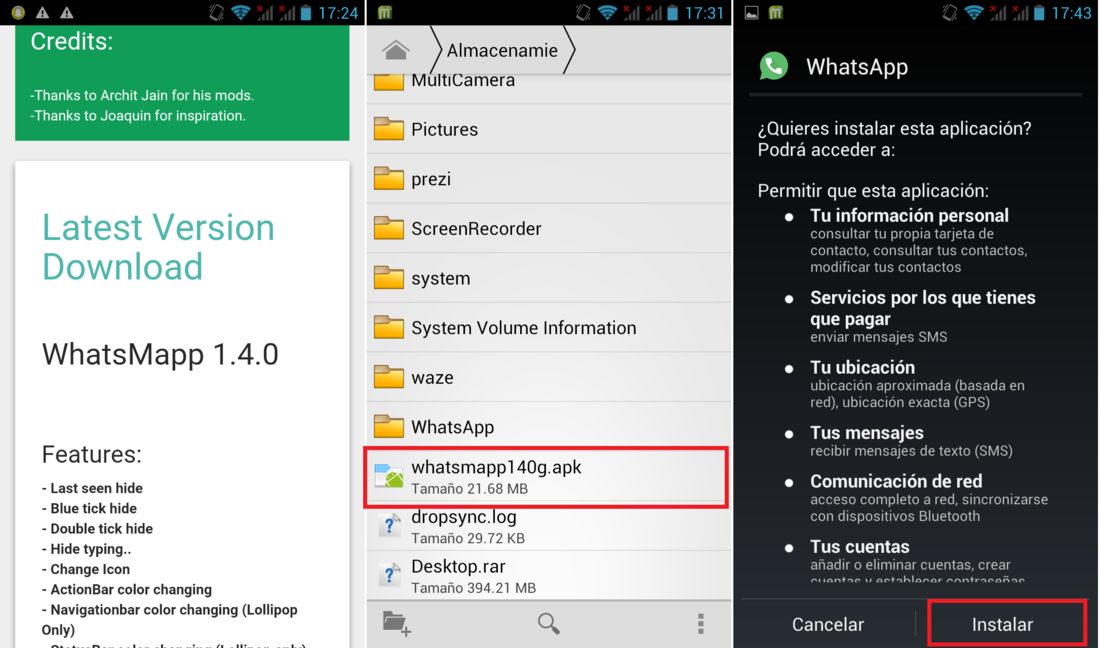Select whatsmapp140g.apk file
The height and width of the screenshot is (648, 1100).
click(x=546, y=477)
